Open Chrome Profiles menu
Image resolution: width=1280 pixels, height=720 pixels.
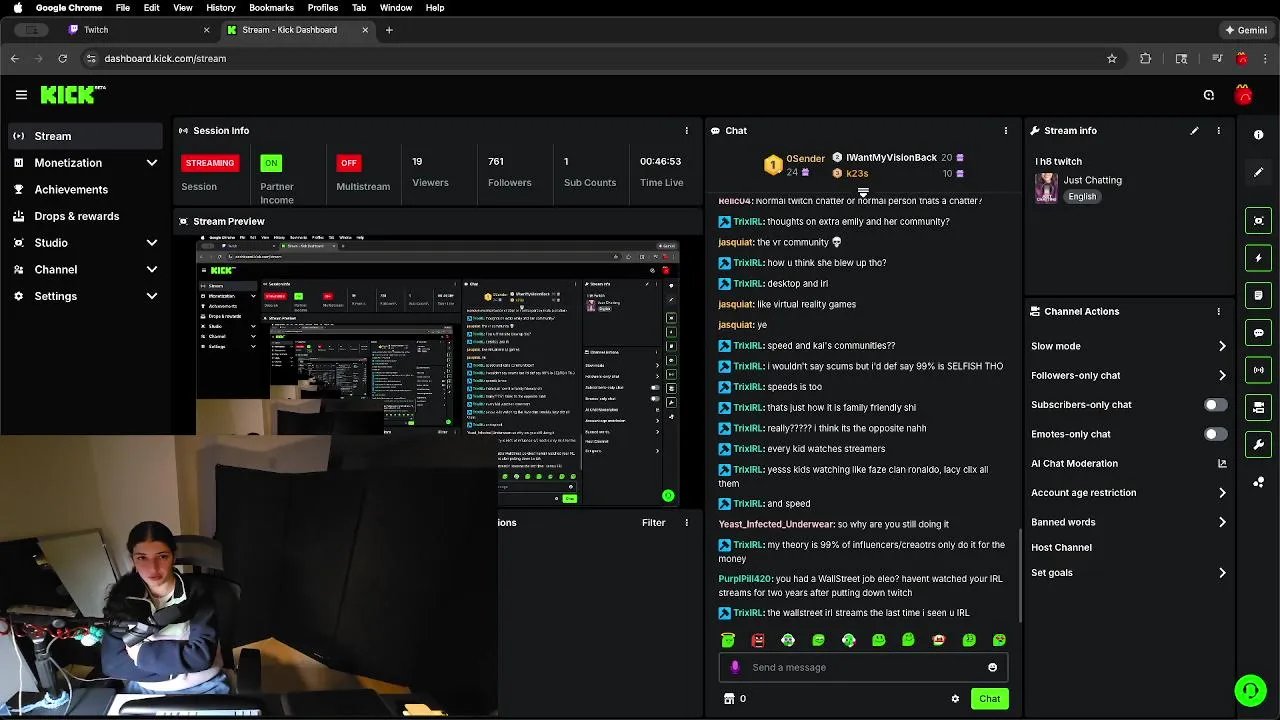click(322, 8)
